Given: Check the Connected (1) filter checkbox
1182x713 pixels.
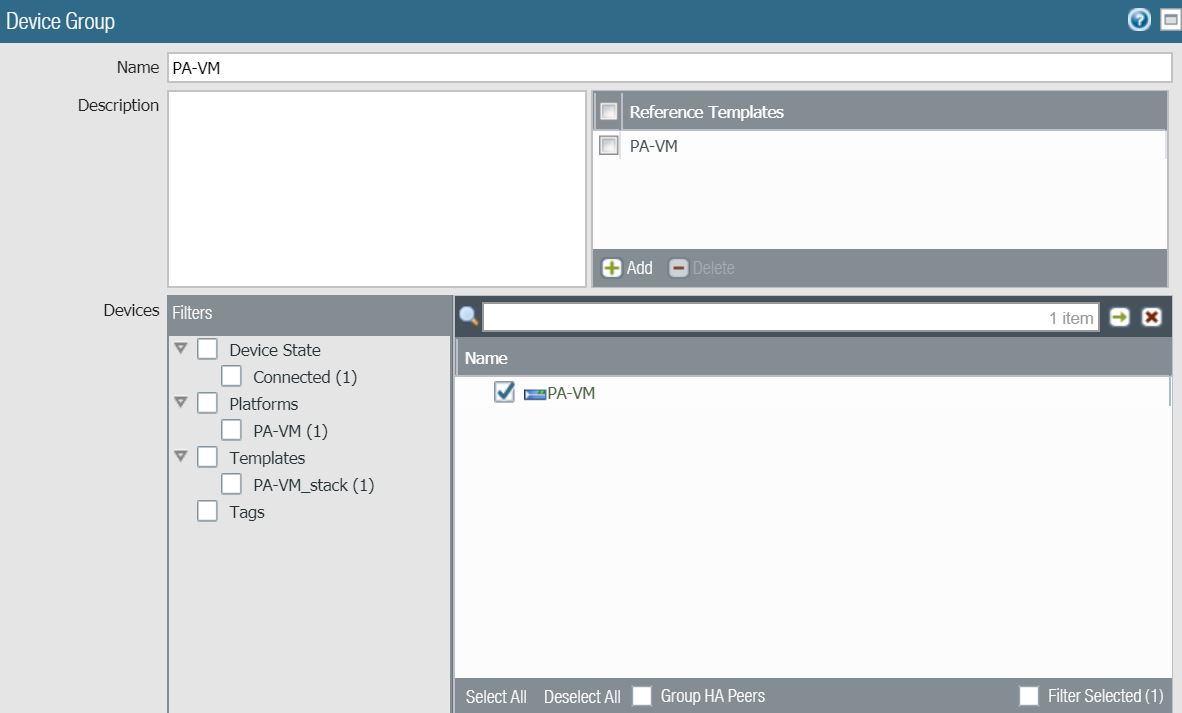Looking at the screenshot, I should (231, 376).
